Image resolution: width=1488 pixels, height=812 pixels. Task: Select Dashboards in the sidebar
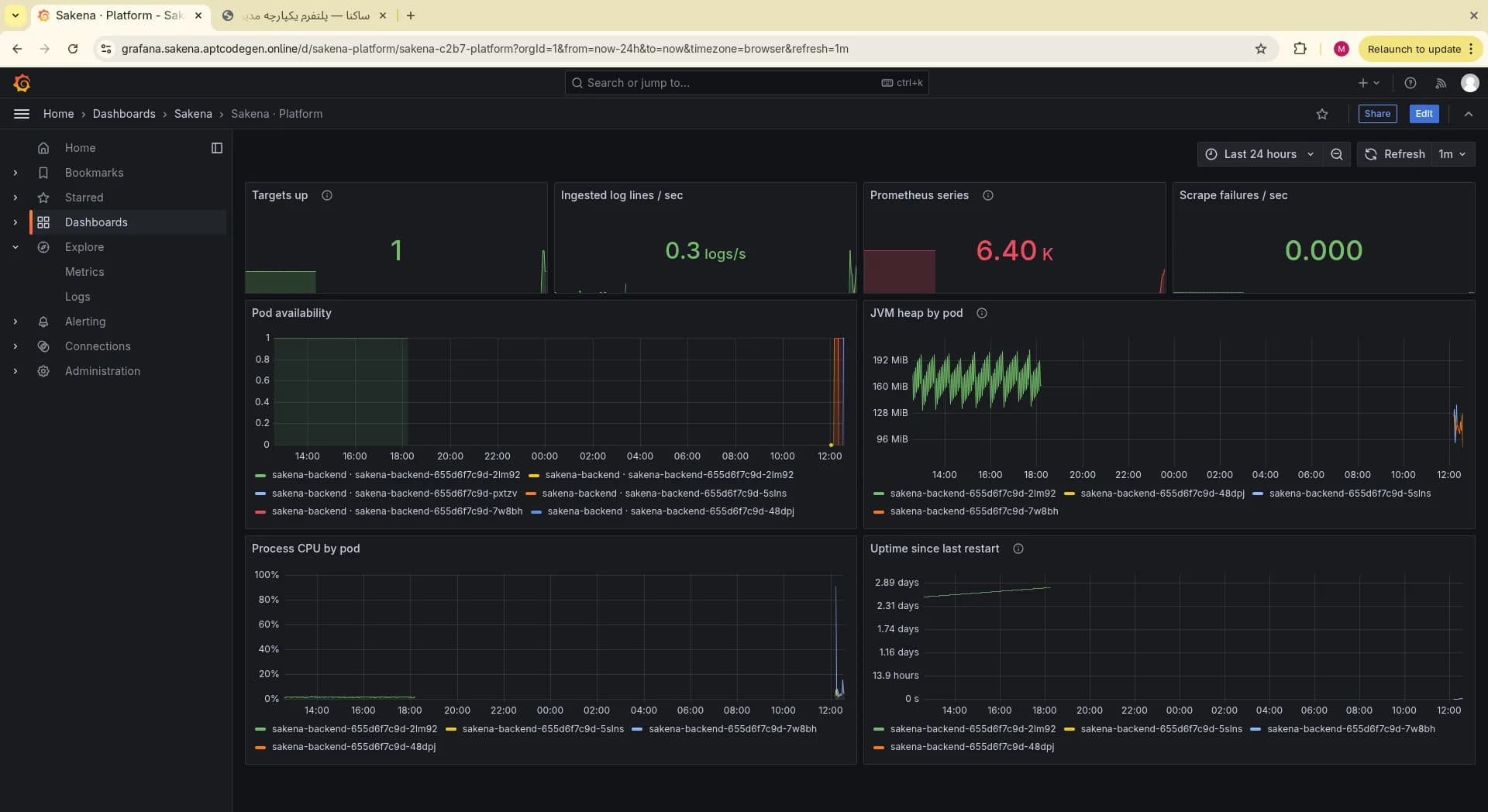pyautogui.click(x=96, y=222)
